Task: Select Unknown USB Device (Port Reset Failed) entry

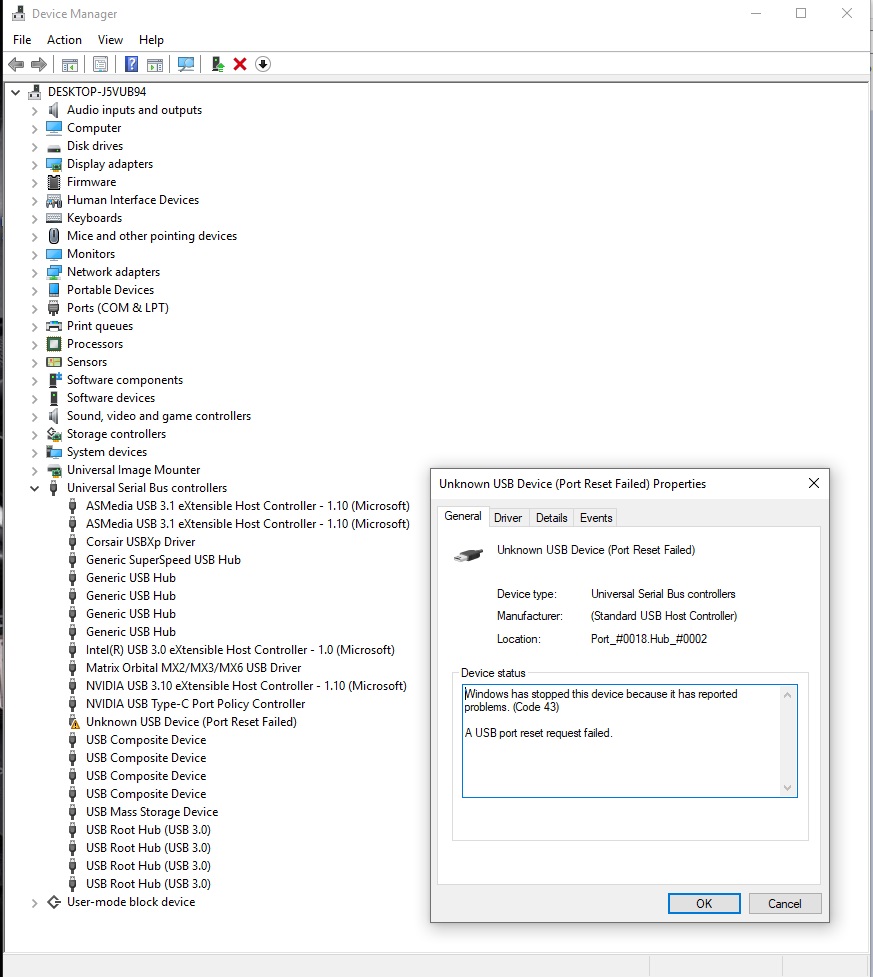Action: tap(191, 722)
